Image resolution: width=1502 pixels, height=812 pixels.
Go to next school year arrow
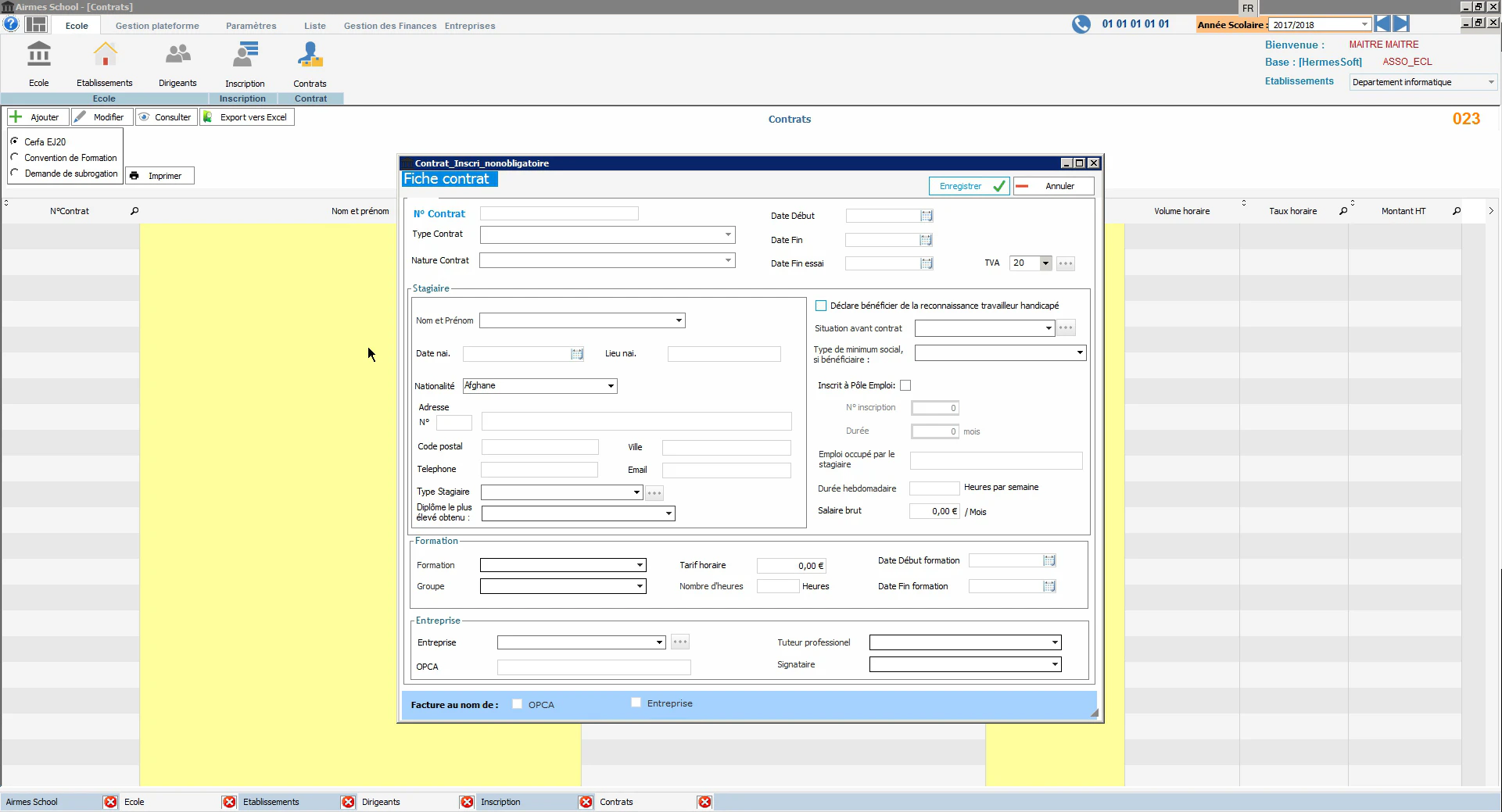(1401, 24)
